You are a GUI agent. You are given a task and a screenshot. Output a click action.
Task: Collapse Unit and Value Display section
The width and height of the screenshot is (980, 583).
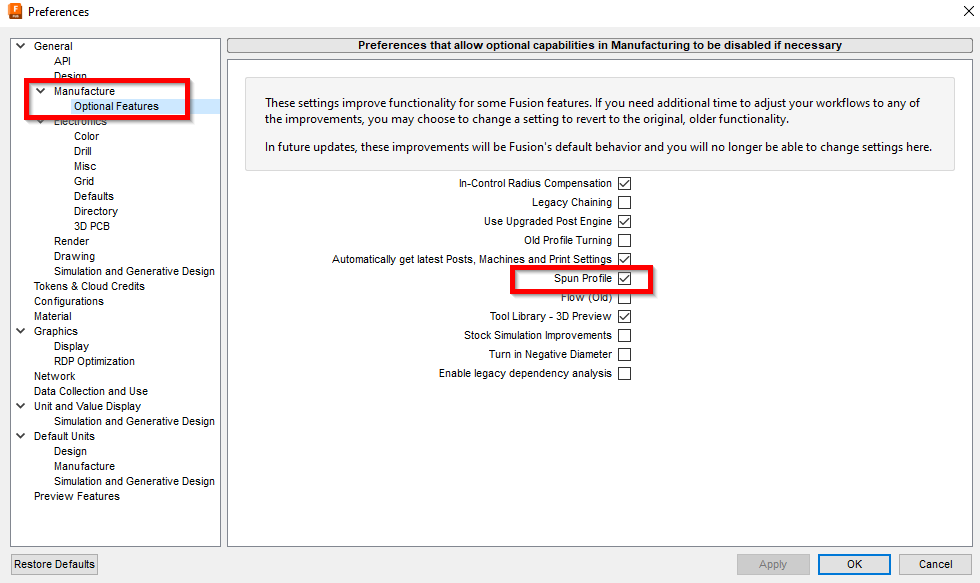click(20, 405)
